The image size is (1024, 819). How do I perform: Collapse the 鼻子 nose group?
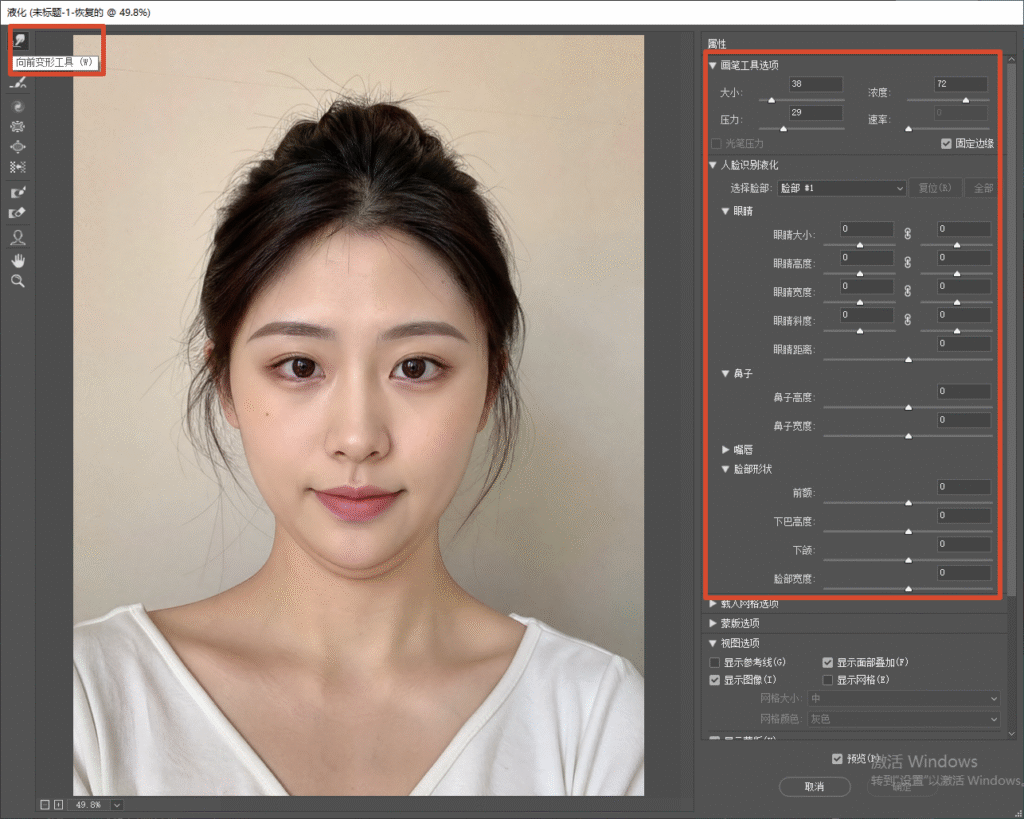725,374
